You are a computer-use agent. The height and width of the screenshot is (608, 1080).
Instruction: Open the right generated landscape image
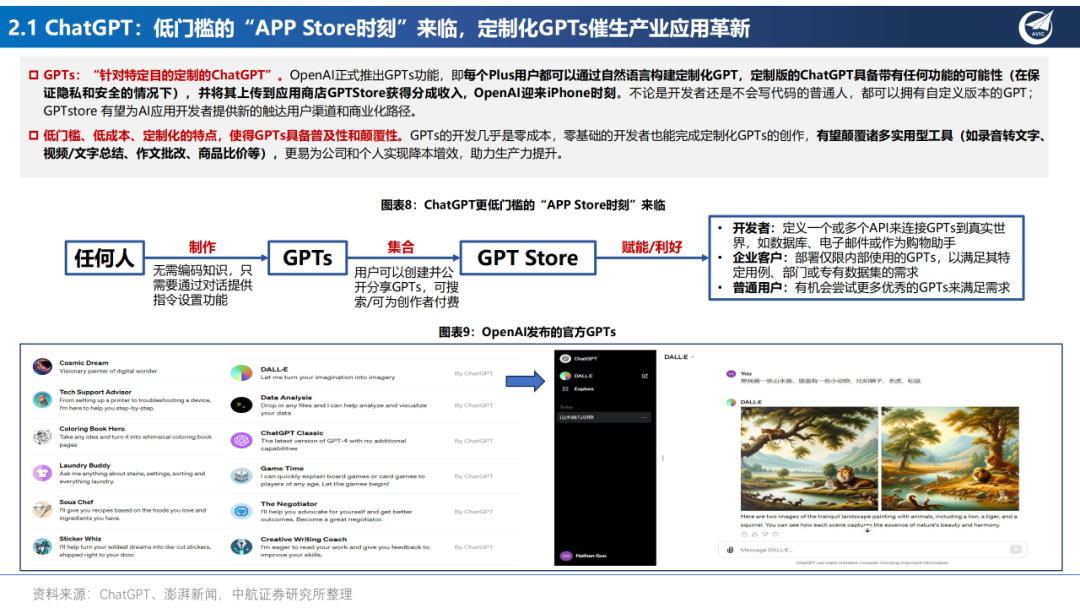[950, 459]
